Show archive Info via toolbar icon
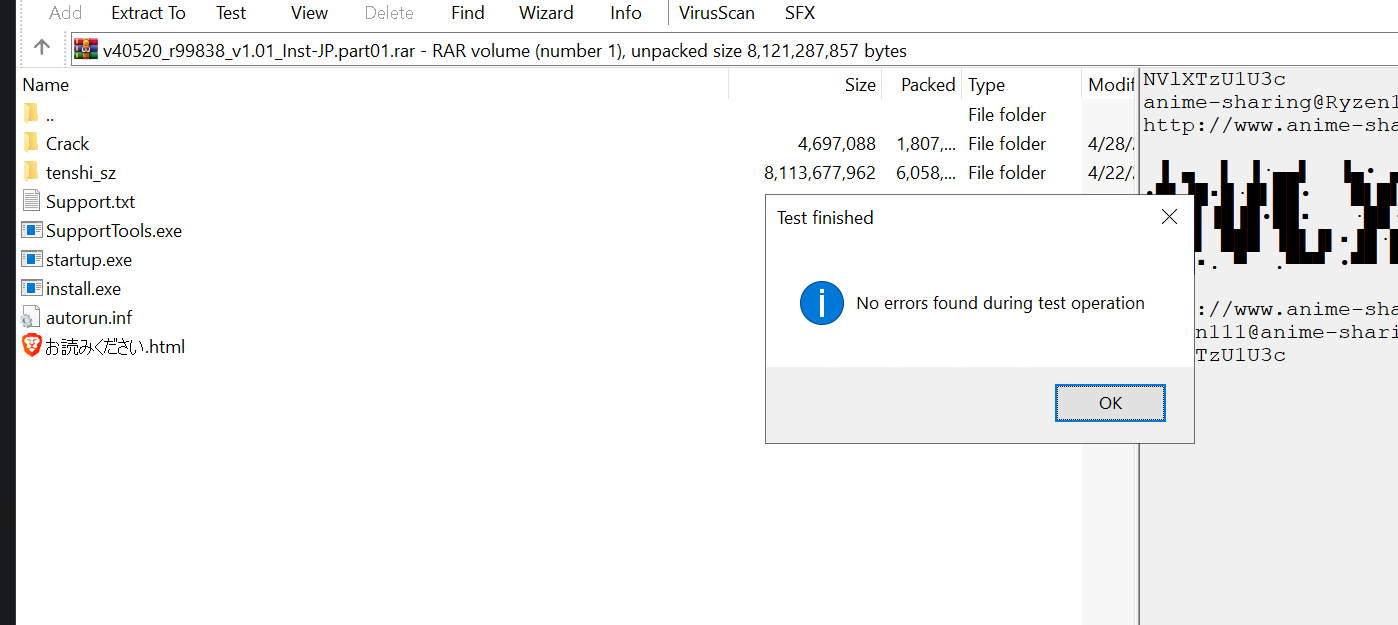 pos(625,12)
